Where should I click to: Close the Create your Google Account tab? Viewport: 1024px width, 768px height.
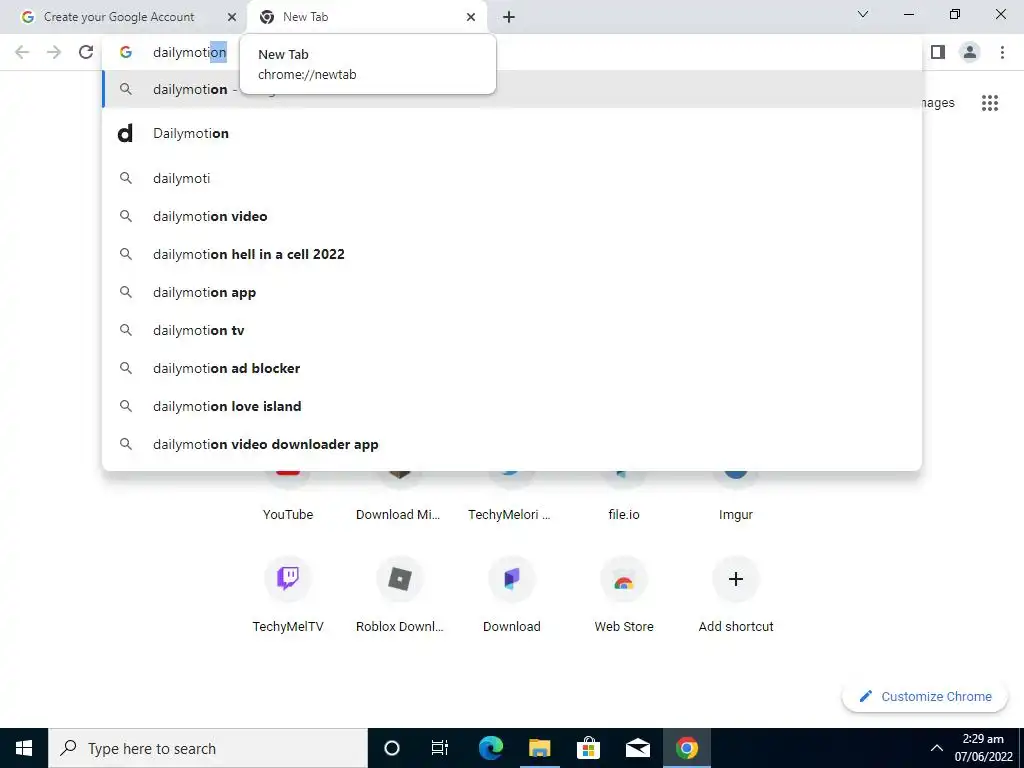pos(232,17)
